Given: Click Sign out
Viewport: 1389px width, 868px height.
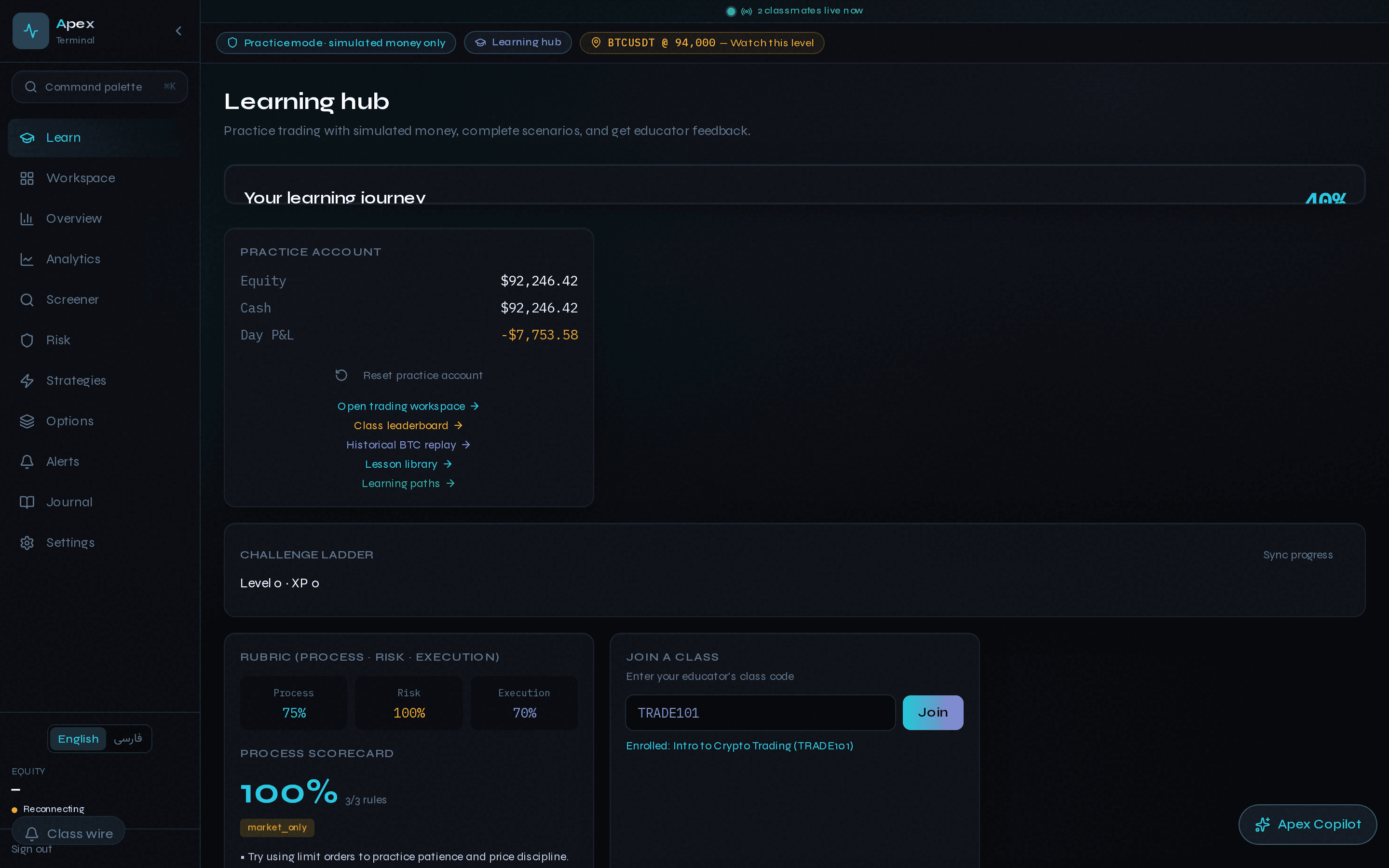Looking at the screenshot, I should (x=31, y=849).
